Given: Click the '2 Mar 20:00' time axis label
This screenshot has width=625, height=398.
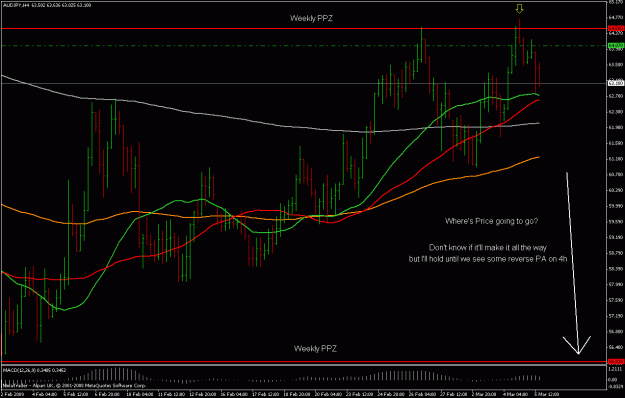Looking at the screenshot, I should click(484, 394).
